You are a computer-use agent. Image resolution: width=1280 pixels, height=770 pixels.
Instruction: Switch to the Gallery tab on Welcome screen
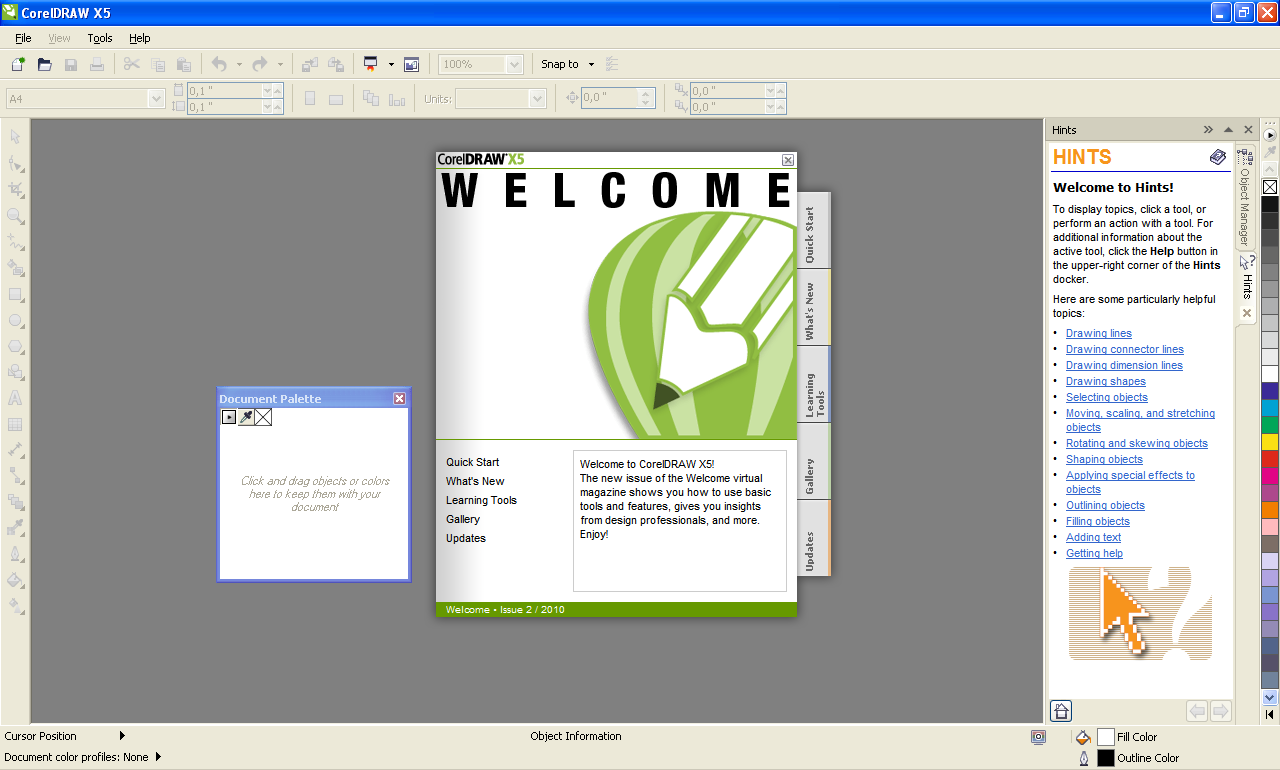click(813, 460)
